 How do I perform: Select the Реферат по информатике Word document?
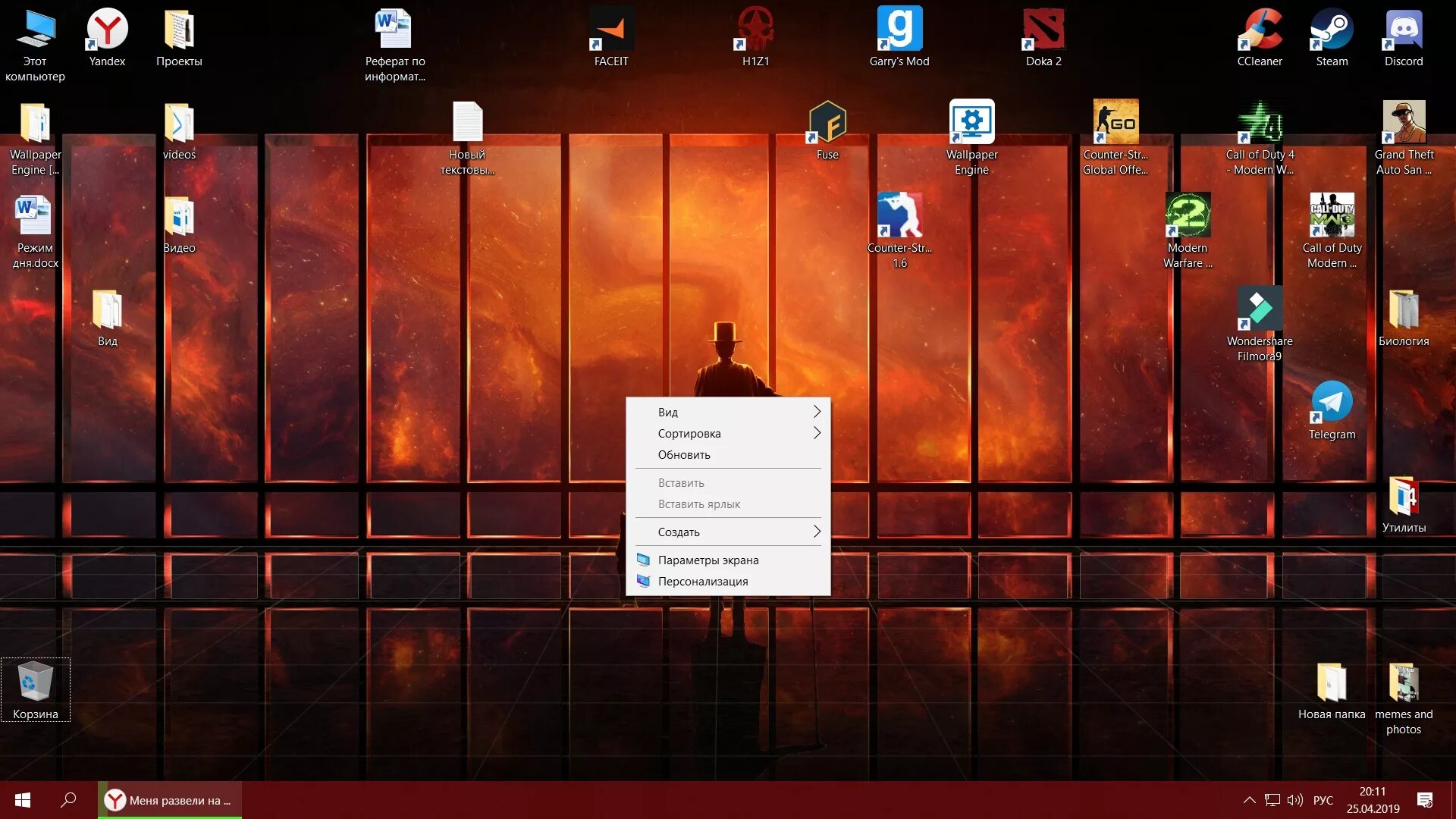394,45
